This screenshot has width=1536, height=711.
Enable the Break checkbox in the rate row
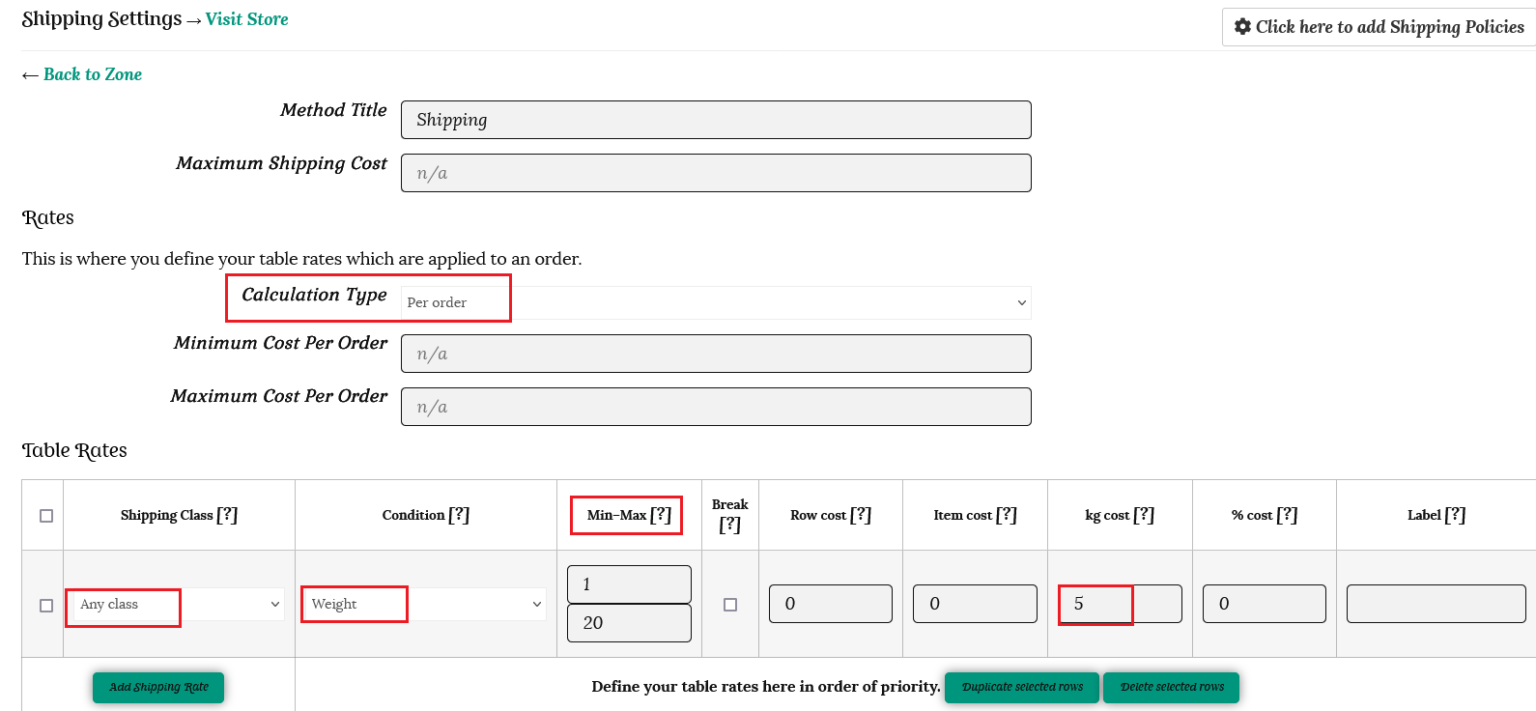[730, 605]
